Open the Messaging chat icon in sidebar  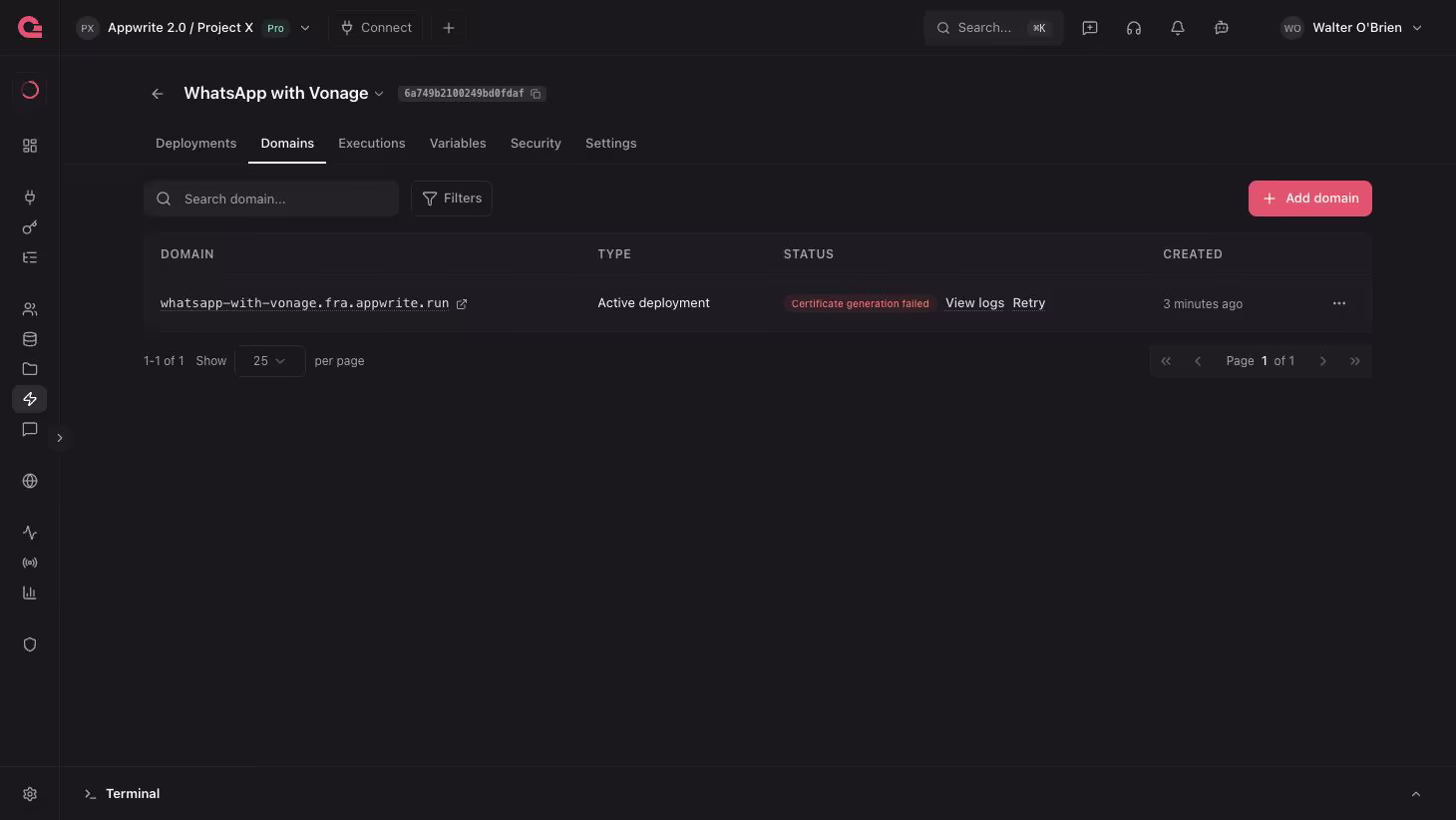tap(30, 429)
